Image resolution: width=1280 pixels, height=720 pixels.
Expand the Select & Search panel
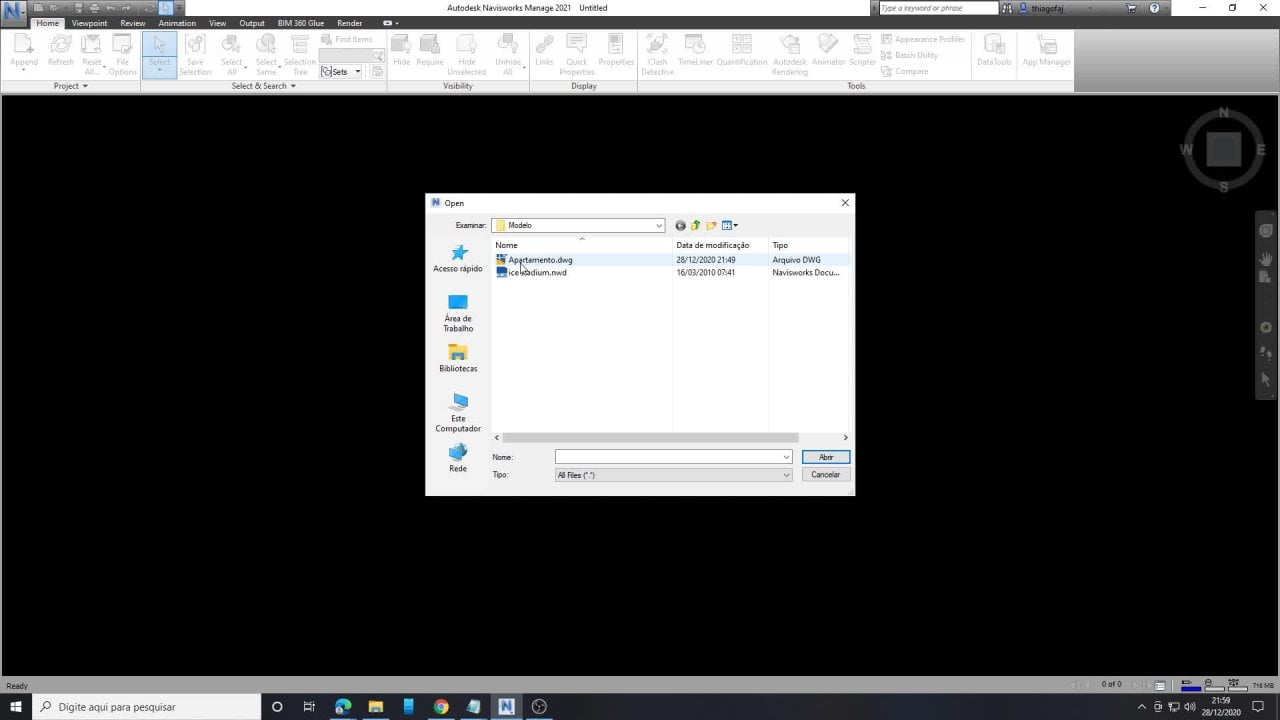coord(264,86)
